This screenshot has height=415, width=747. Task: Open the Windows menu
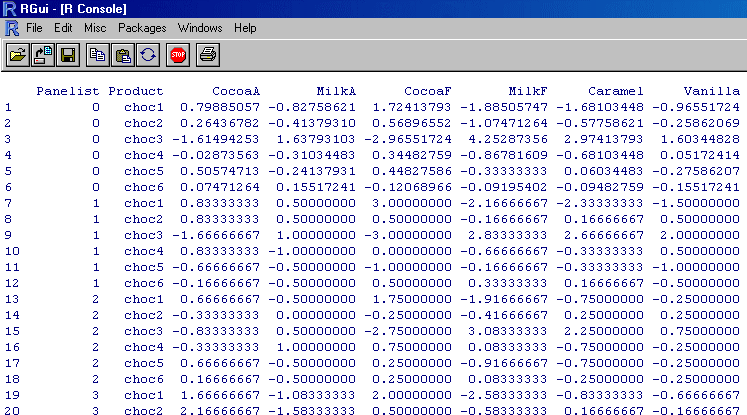(200, 28)
